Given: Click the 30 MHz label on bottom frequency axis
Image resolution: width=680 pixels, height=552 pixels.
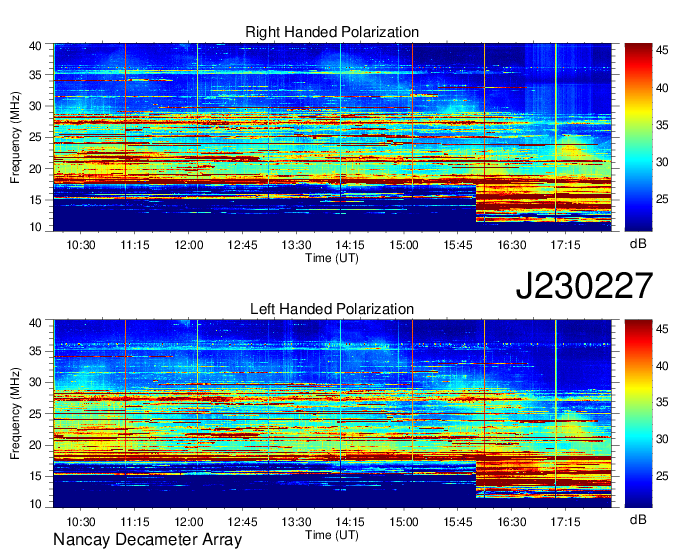Looking at the screenshot, I should 35,382.
